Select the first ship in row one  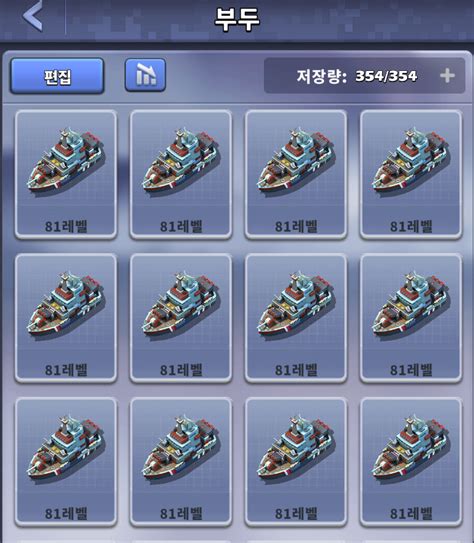click(66, 175)
